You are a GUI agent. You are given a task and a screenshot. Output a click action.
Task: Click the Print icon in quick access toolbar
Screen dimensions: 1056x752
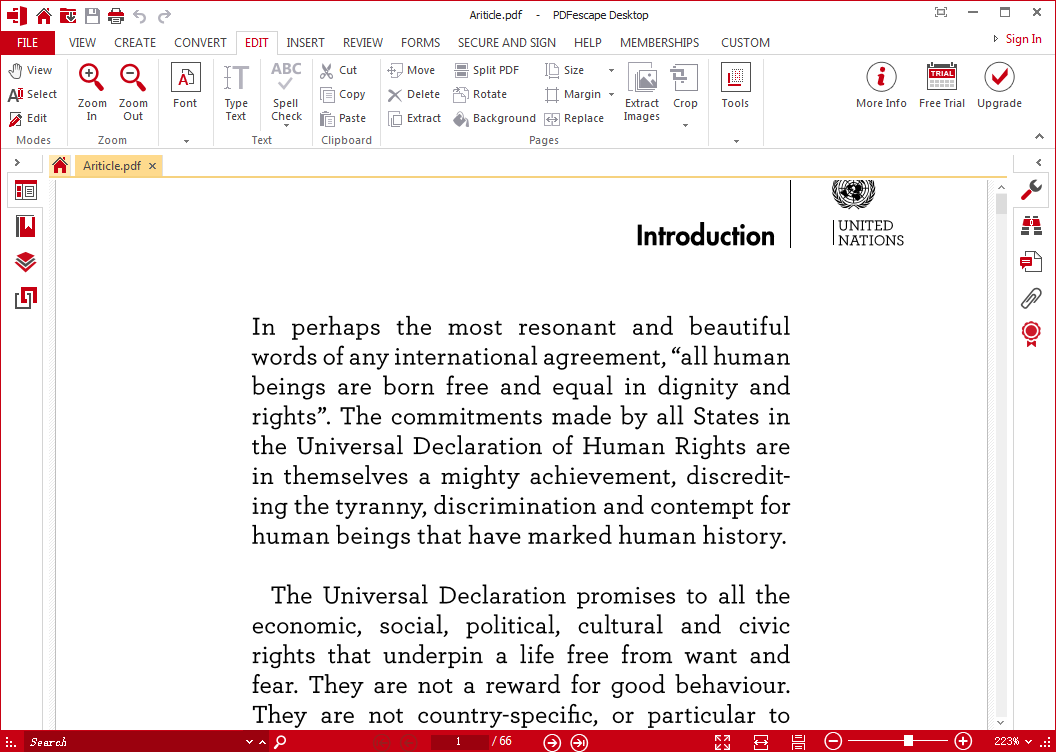click(116, 15)
